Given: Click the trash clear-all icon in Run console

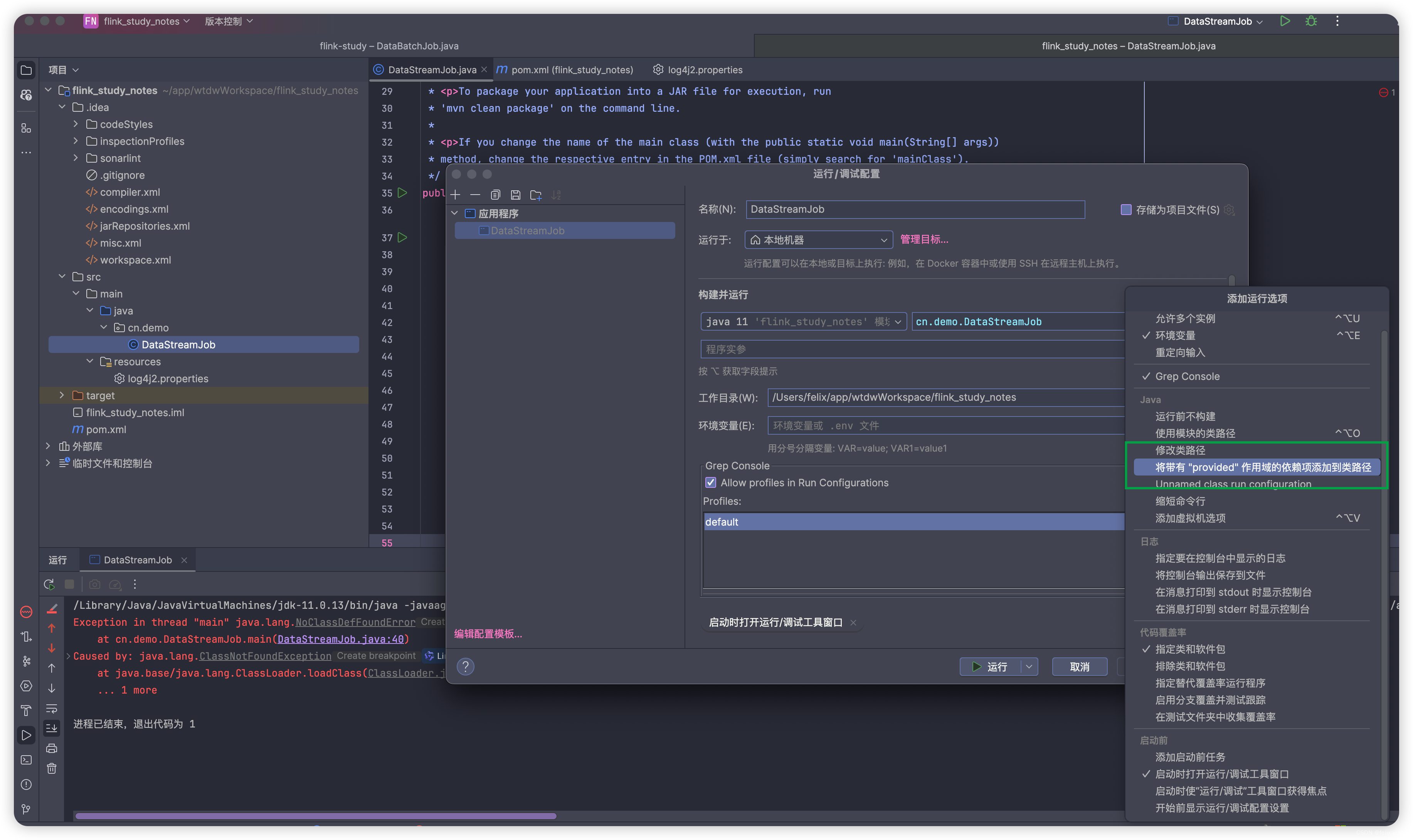Looking at the screenshot, I should pos(52,768).
